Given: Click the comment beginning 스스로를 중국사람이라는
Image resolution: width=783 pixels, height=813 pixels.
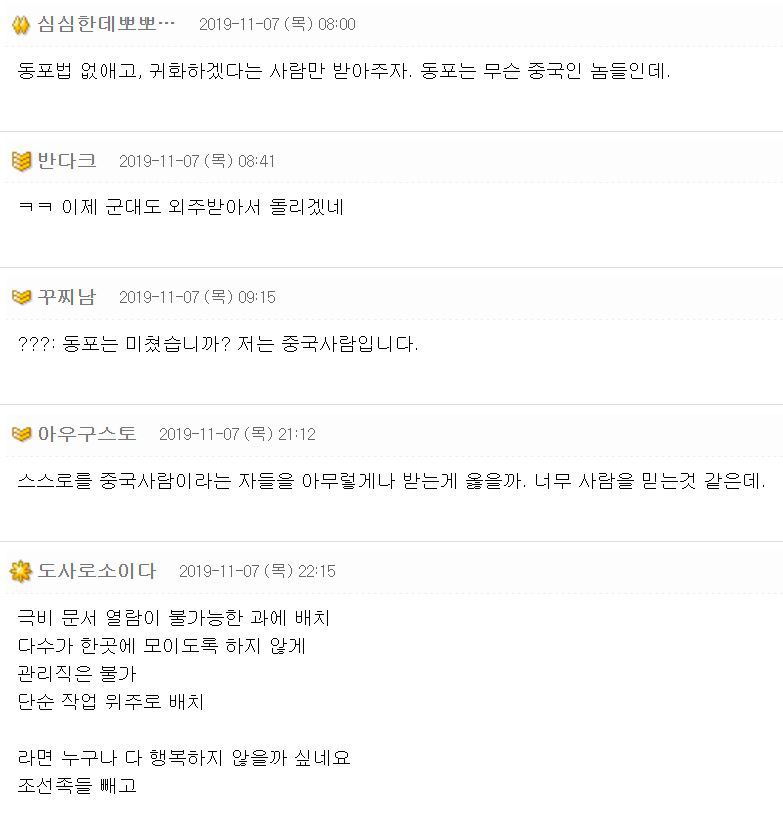Looking at the screenshot, I should point(392,481).
